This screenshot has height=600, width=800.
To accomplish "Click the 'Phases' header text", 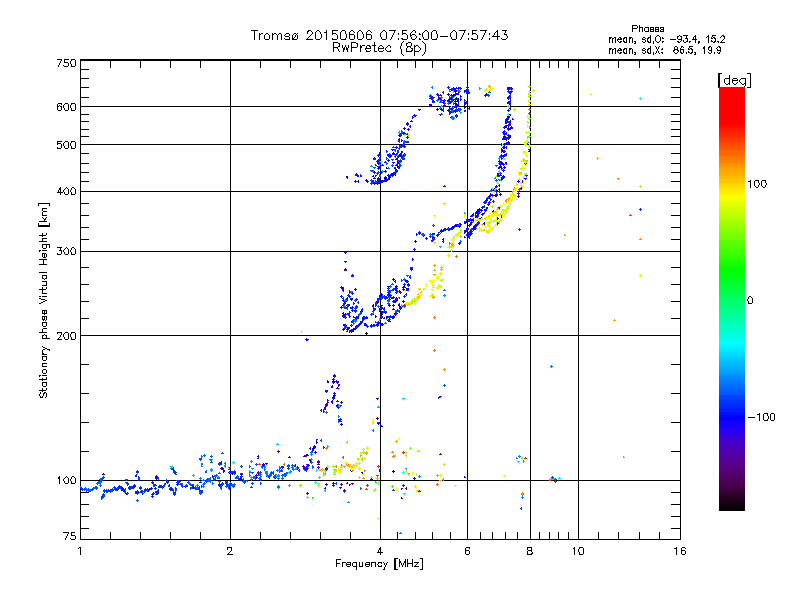I will click(x=647, y=29).
